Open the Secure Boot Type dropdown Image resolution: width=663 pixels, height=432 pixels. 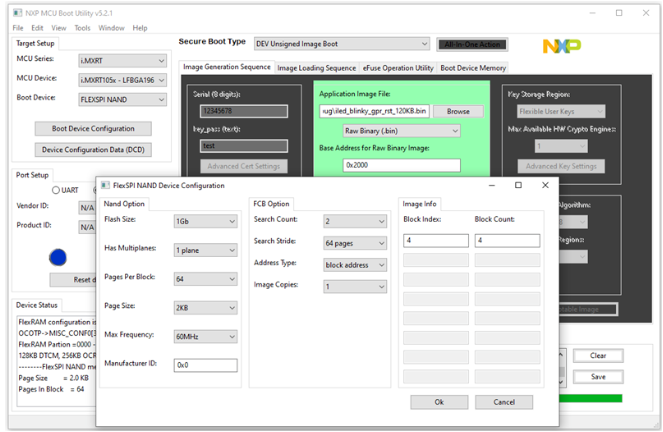point(342,44)
